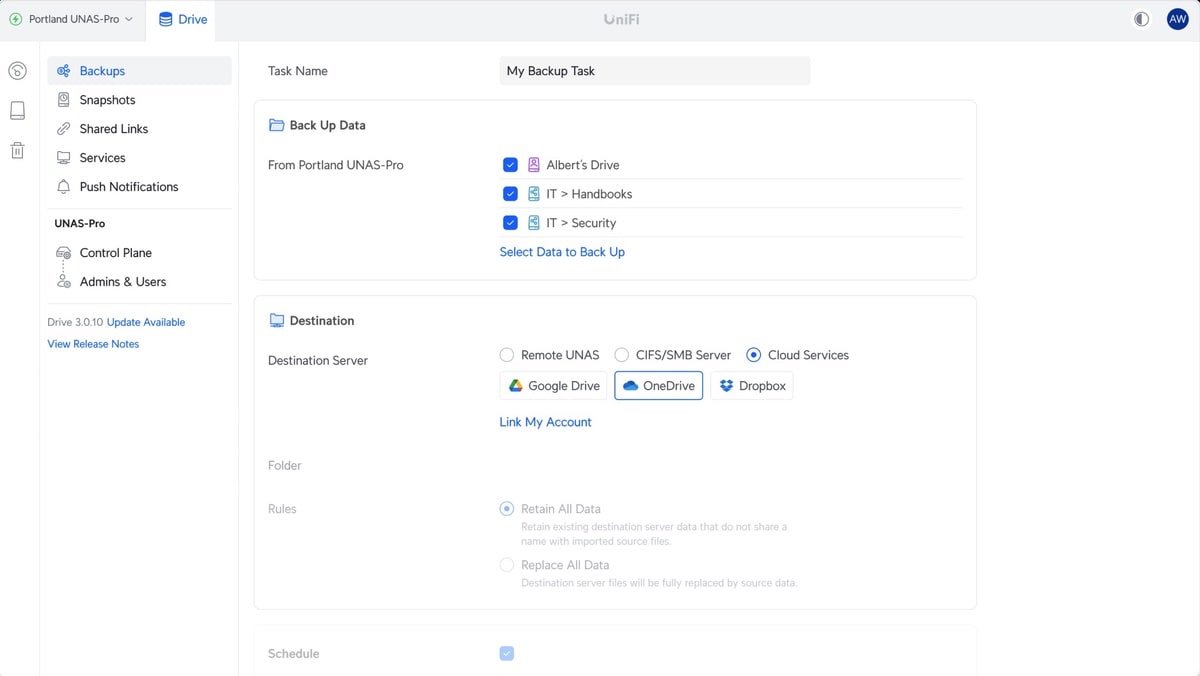Expand the Portland UNAS-Pro device dropdown
1200x676 pixels.
(72, 19)
